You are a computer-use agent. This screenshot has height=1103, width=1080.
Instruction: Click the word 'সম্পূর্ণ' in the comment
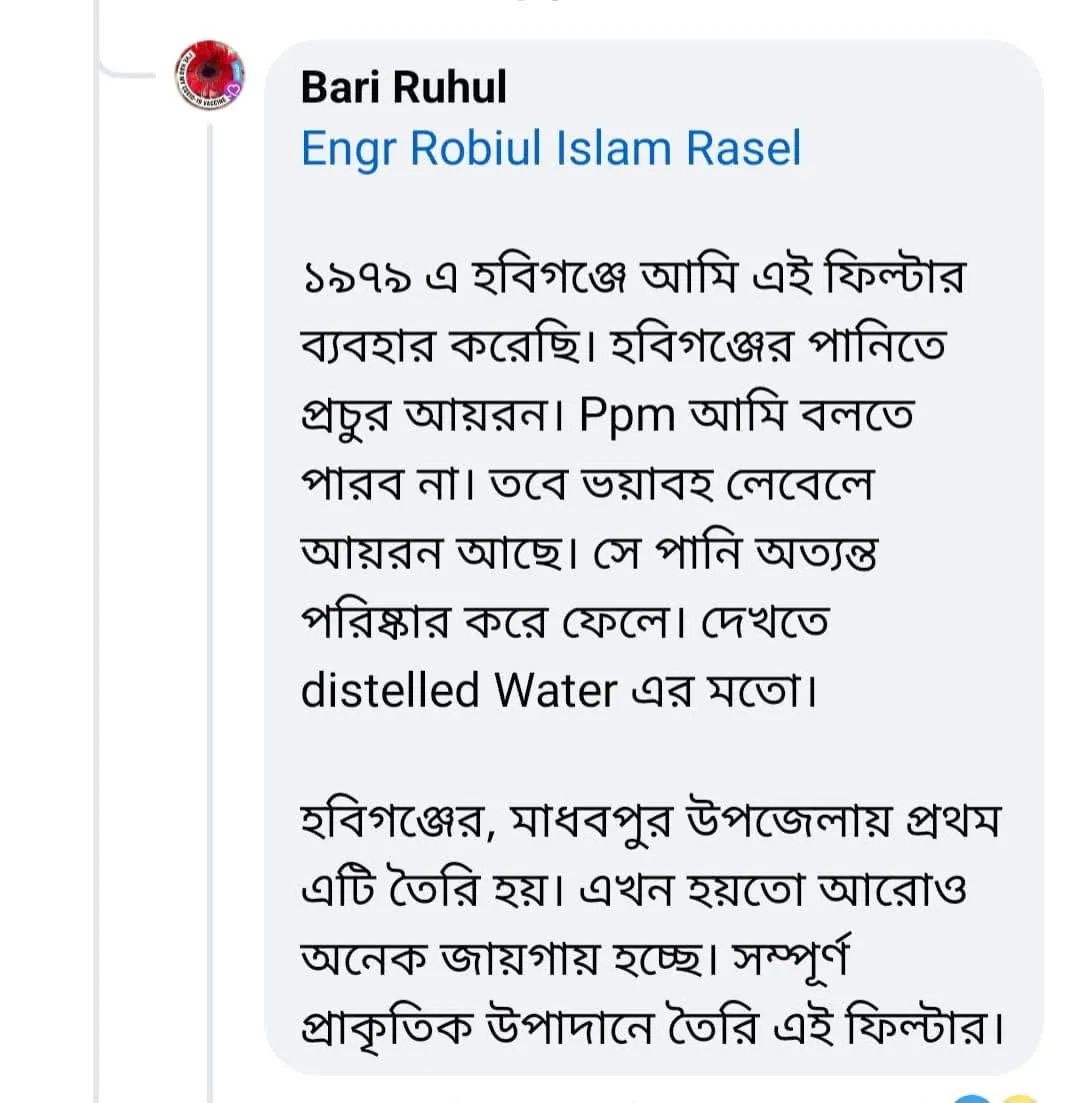coord(792,957)
